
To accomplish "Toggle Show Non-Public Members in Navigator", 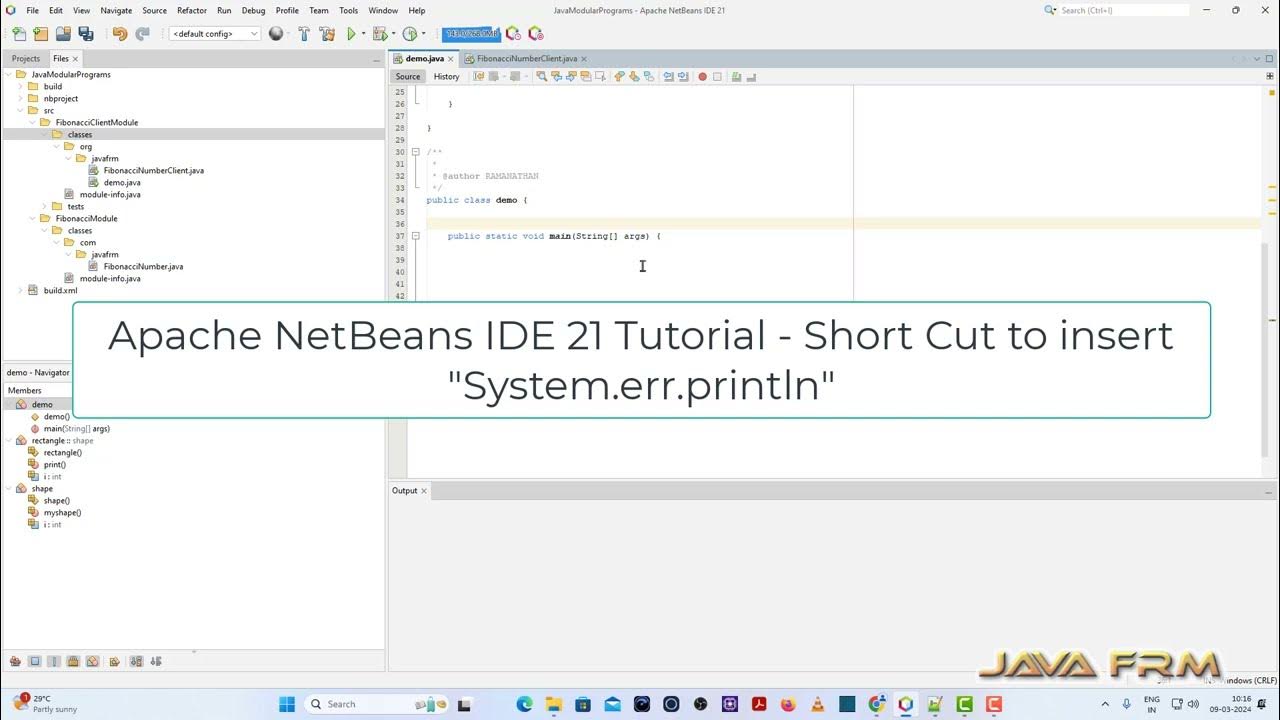I will tap(73, 661).
